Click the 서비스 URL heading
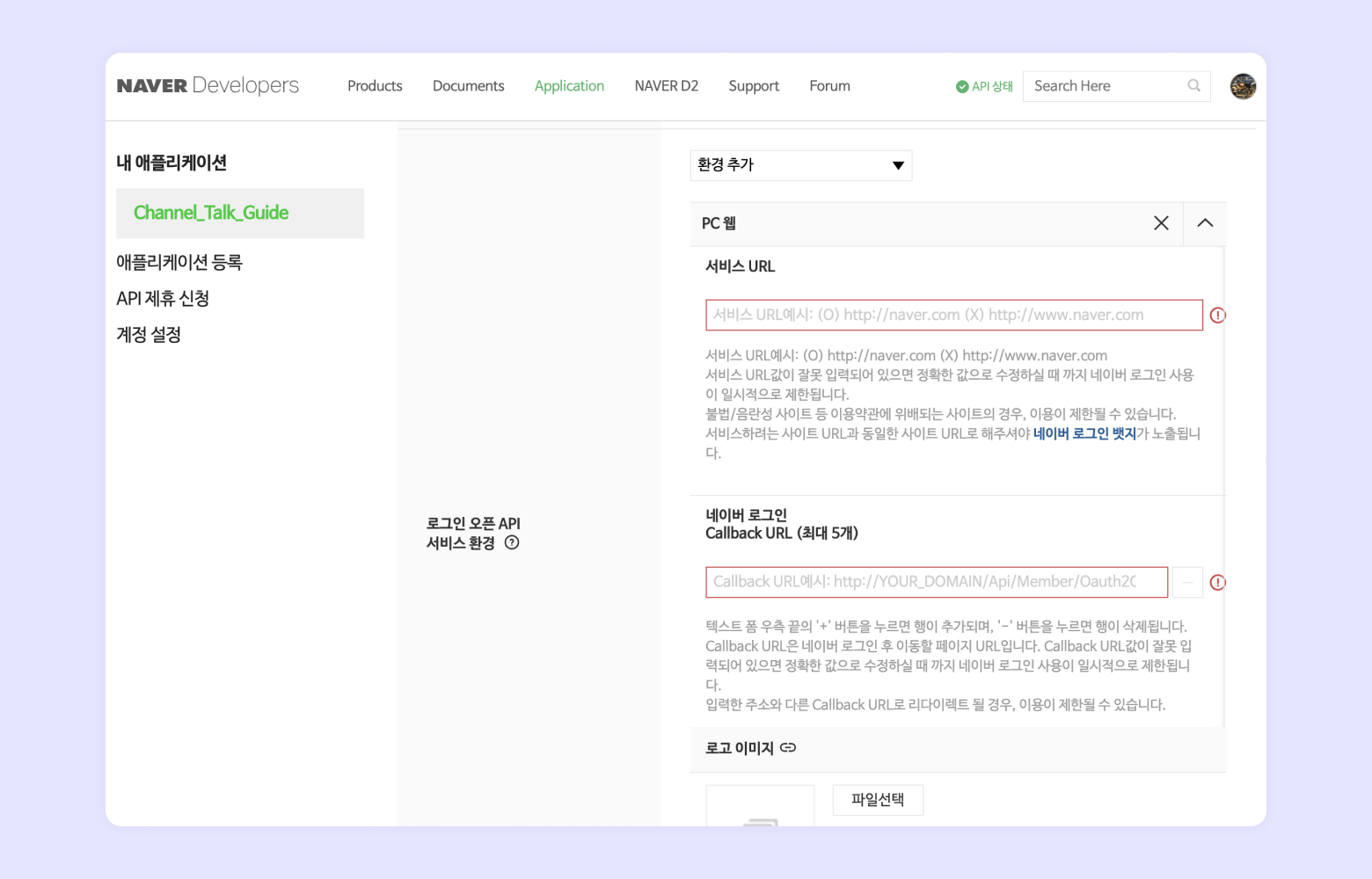This screenshot has width=1372, height=879. pyautogui.click(x=741, y=266)
